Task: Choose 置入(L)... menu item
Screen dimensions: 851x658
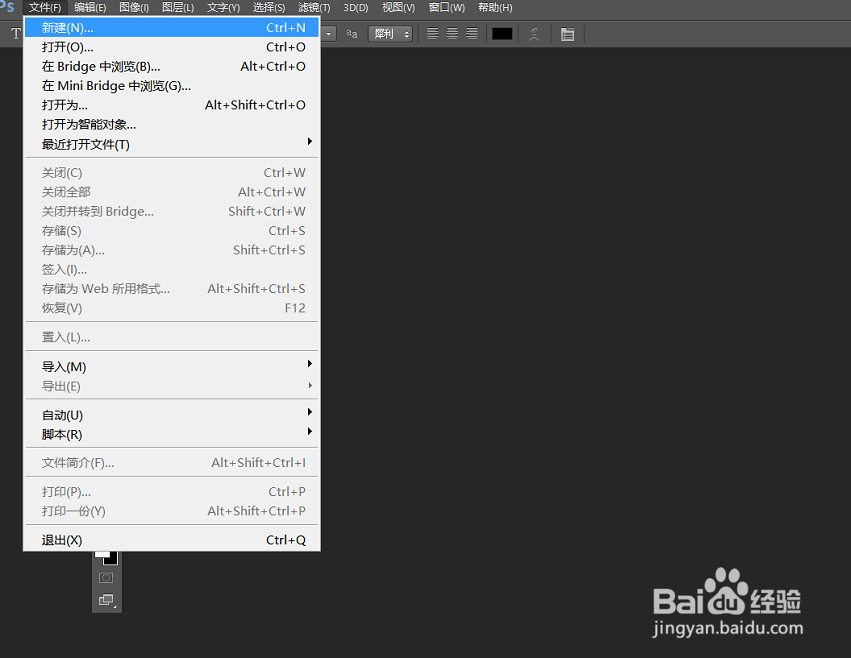Action: click(170, 337)
